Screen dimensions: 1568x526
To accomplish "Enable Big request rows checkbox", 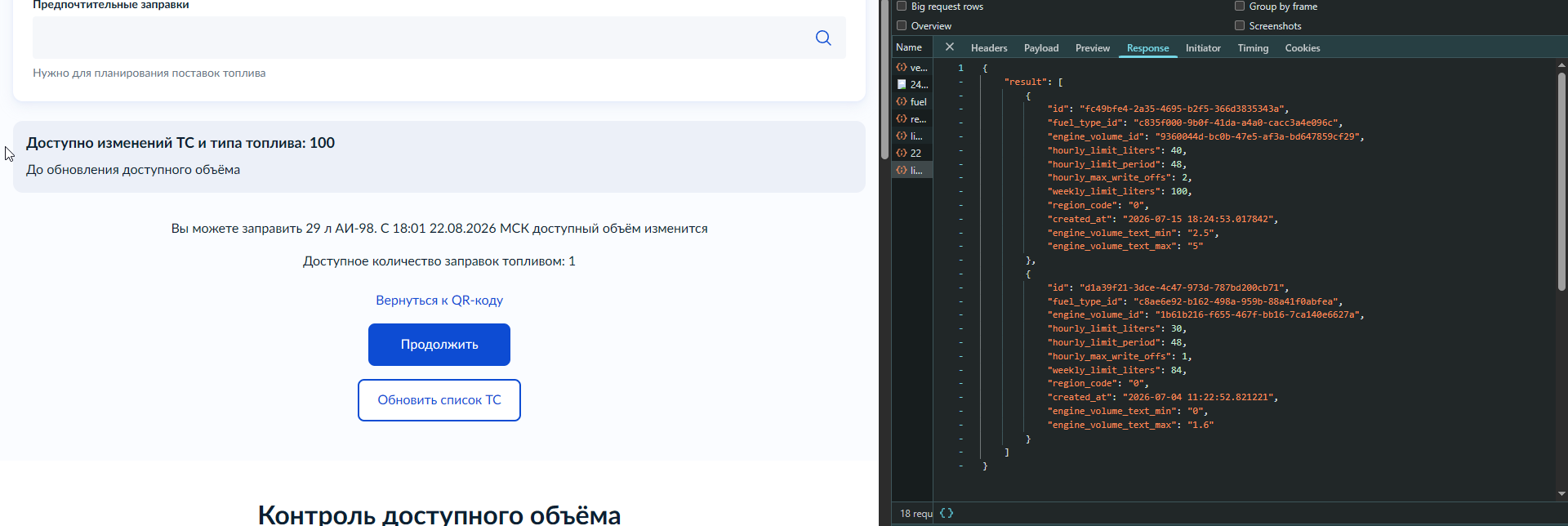I will [902, 6].
